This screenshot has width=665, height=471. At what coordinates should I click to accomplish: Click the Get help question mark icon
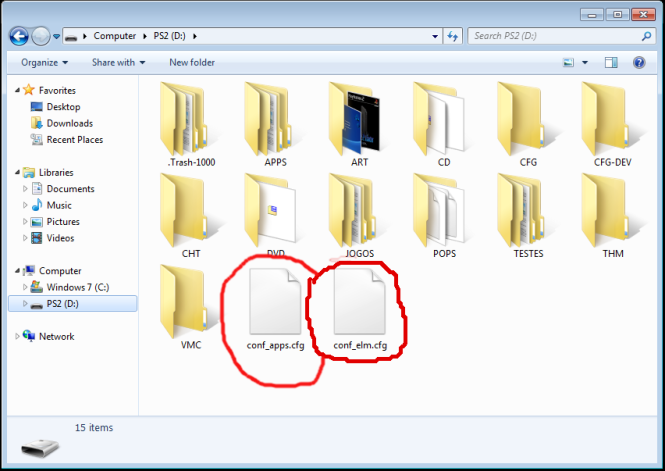coord(641,62)
